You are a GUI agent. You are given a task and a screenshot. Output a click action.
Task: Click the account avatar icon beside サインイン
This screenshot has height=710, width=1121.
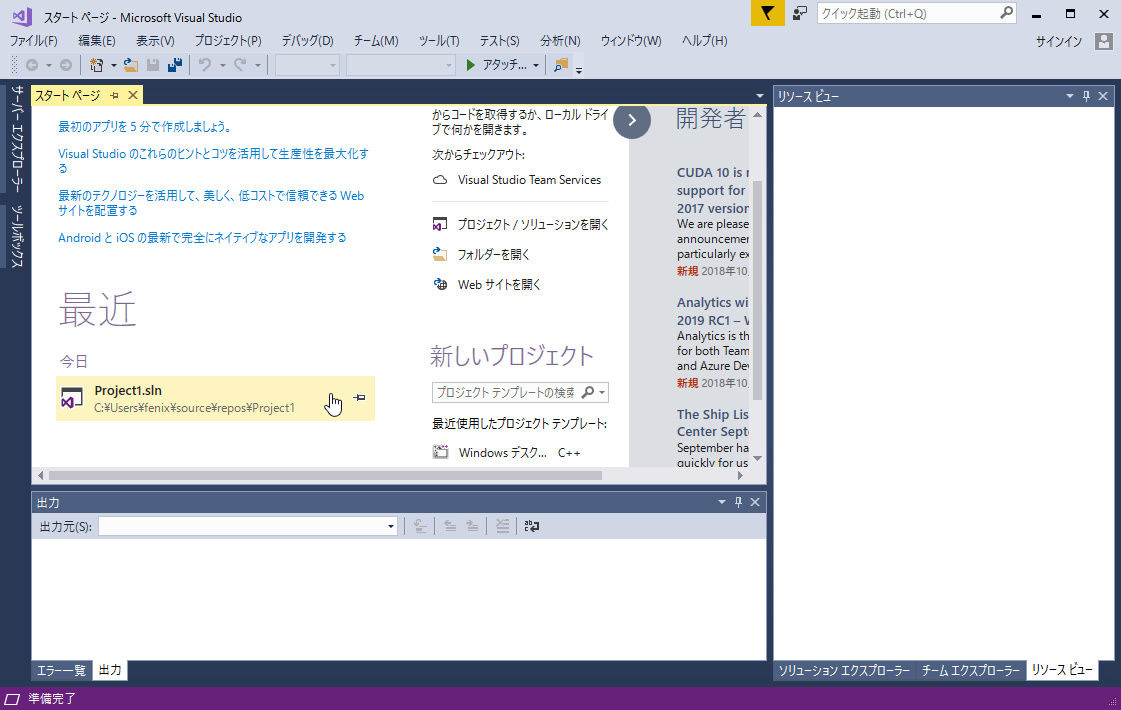pyautogui.click(x=1104, y=41)
